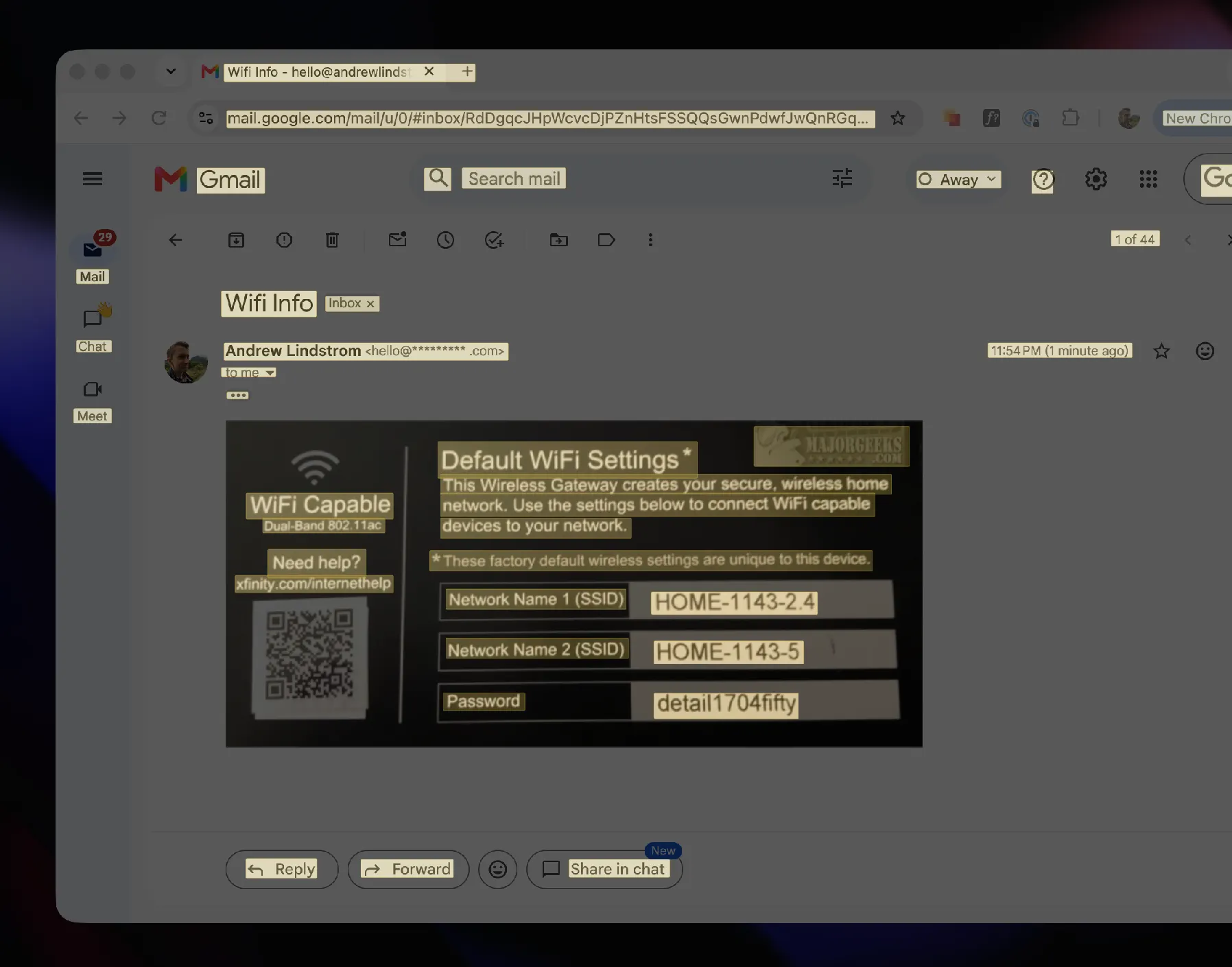The width and height of the screenshot is (1232, 967).
Task: Click sender name Andrew Lindstrom
Action: [293, 351]
